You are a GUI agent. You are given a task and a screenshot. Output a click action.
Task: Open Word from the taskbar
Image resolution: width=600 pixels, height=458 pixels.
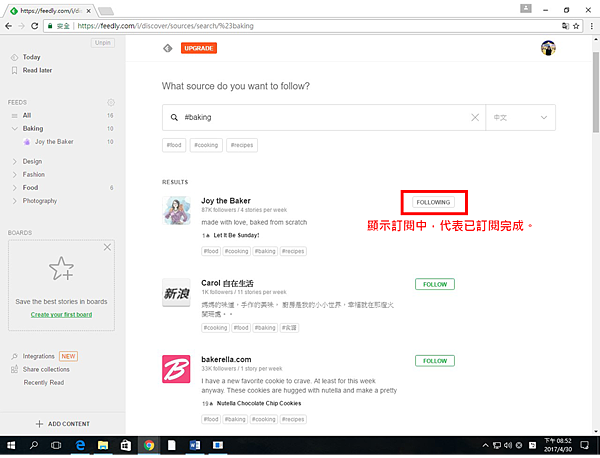point(195,445)
